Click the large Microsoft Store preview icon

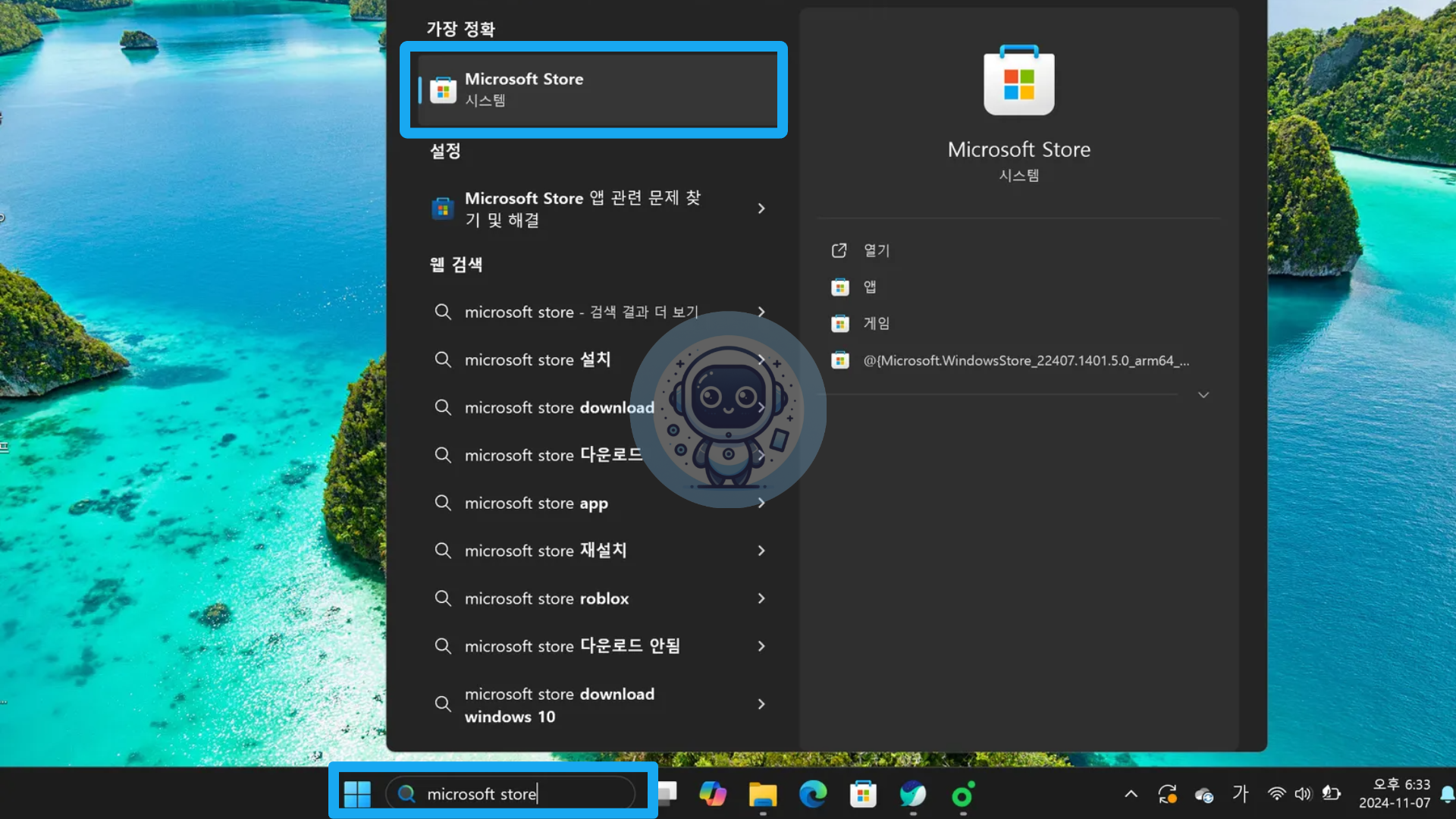pyautogui.click(x=1018, y=80)
